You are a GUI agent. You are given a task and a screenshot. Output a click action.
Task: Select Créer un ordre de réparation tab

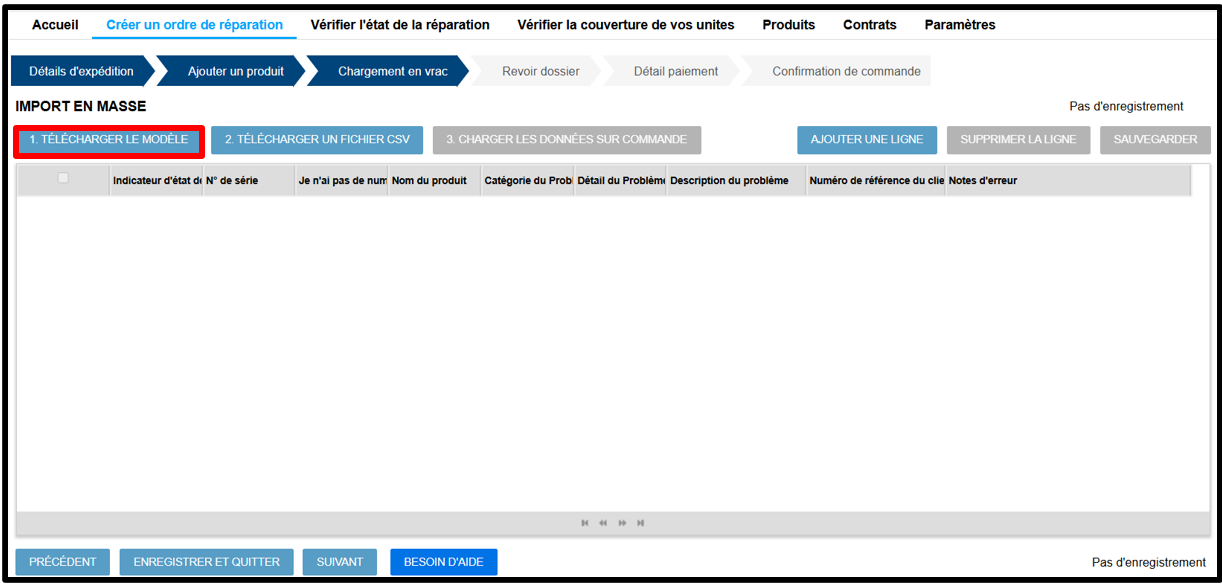pyautogui.click(x=194, y=25)
